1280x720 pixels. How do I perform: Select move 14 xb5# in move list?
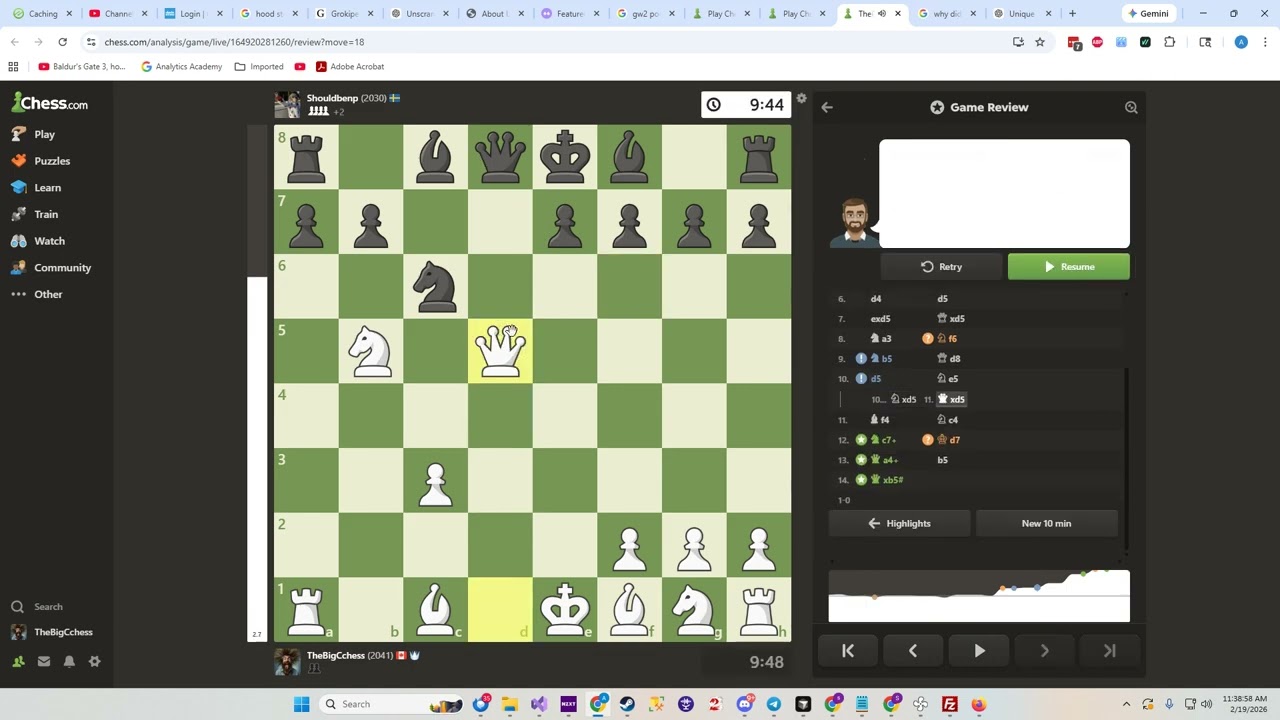(887, 480)
